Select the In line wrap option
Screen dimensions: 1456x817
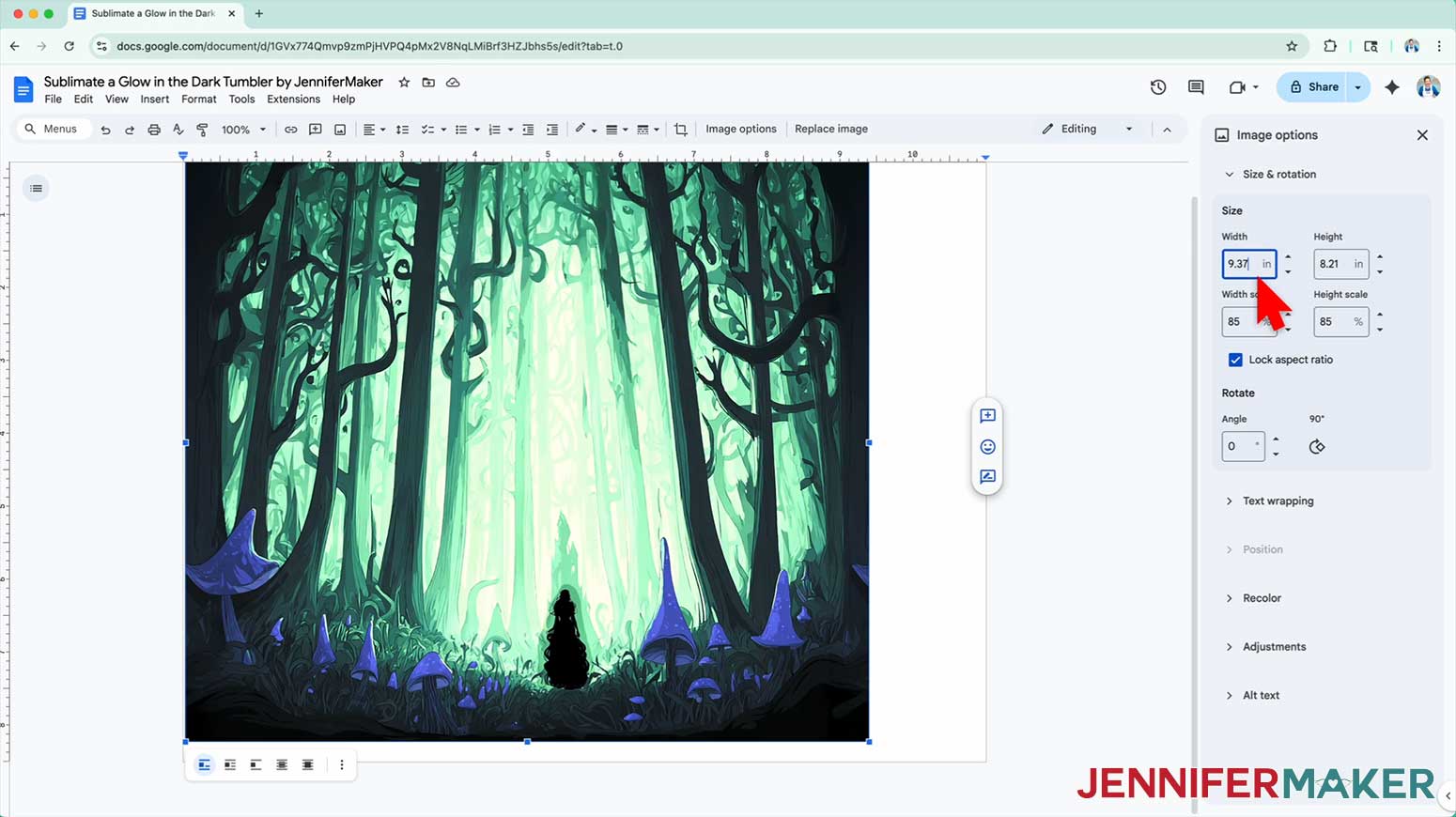click(x=204, y=765)
